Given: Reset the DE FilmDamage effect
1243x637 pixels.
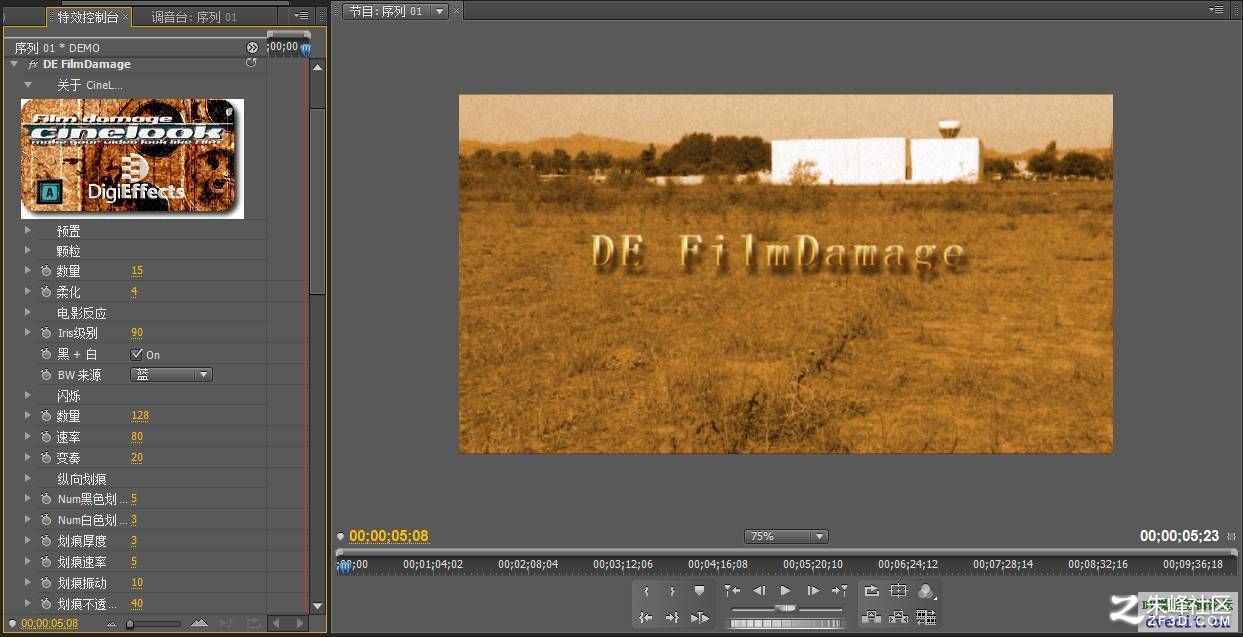Looking at the screenshot, I should (x=251, y=63).
